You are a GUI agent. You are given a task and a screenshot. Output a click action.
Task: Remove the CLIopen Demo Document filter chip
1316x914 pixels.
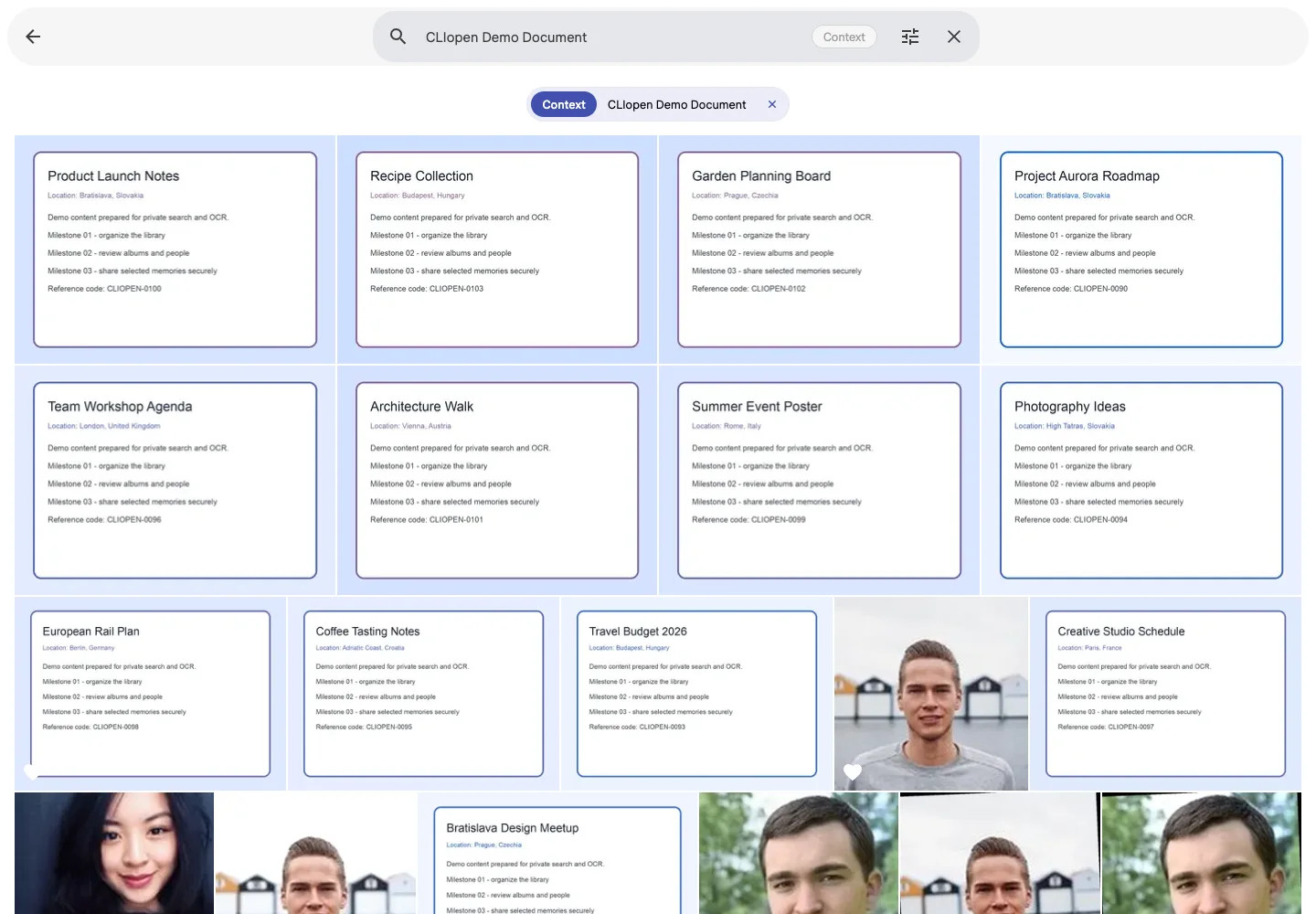pos(772,104)
